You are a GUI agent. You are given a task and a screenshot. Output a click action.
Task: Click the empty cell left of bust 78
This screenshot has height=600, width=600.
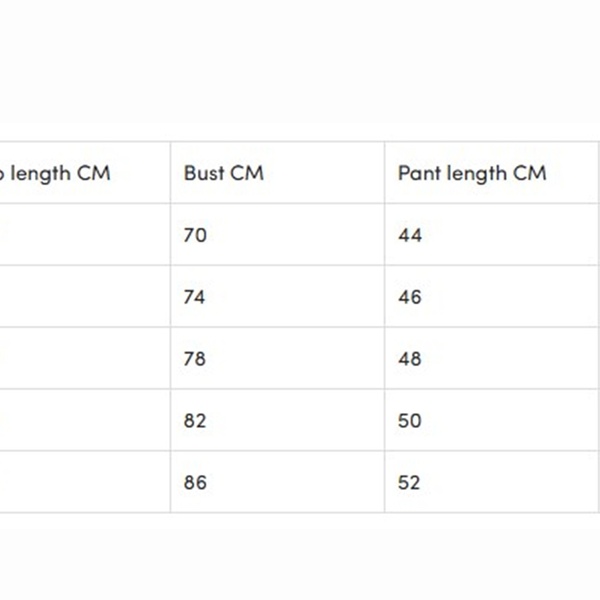pyautogui.click(x=85, y=359)
